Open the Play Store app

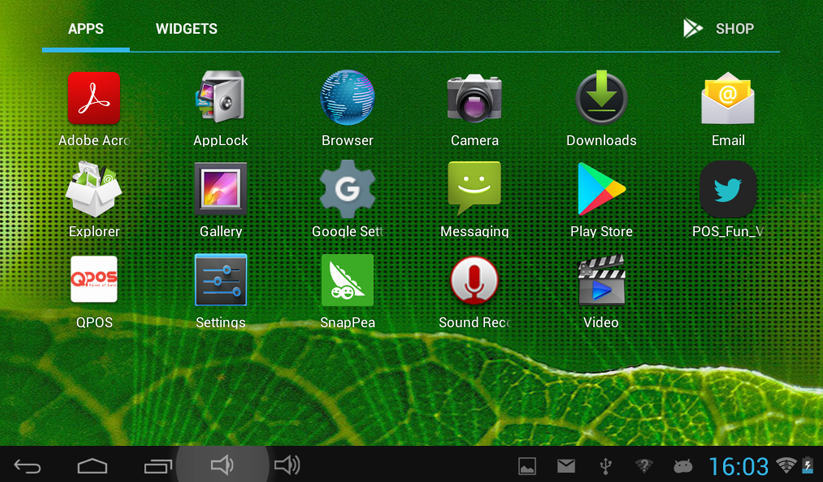click(x=602, y=189)
